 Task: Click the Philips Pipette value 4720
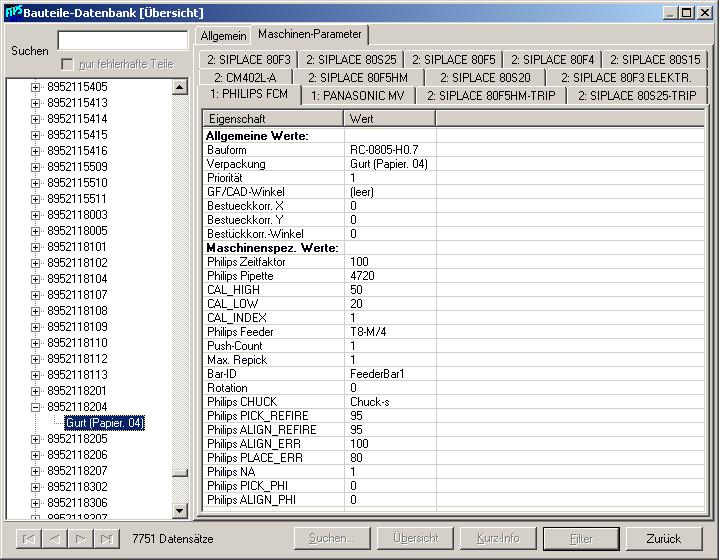(x=362, y=276)
